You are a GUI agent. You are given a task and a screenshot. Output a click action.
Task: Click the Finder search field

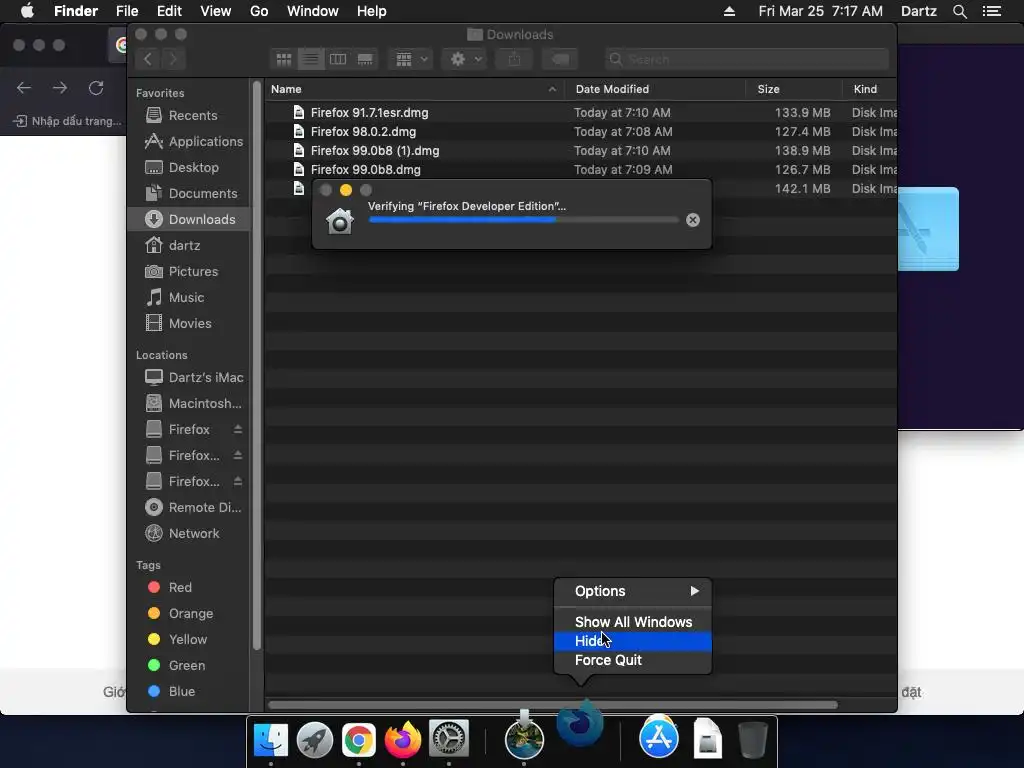(x=746, y=59)
